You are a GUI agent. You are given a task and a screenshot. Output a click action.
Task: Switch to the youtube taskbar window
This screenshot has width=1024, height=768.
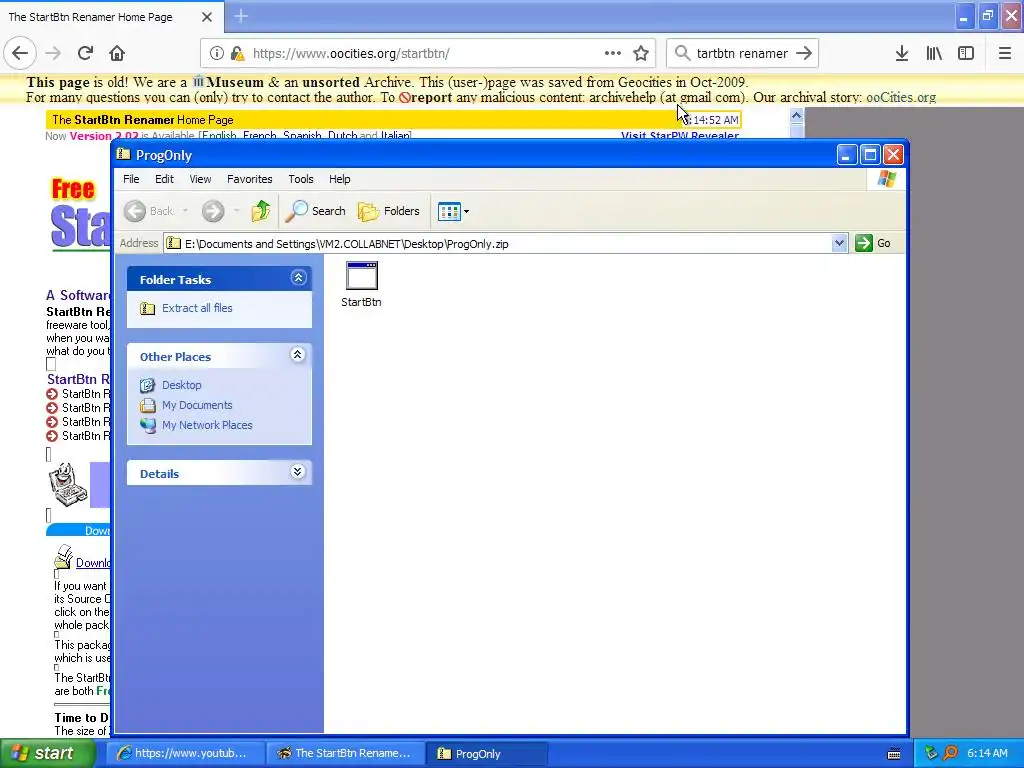pos(187,754)
